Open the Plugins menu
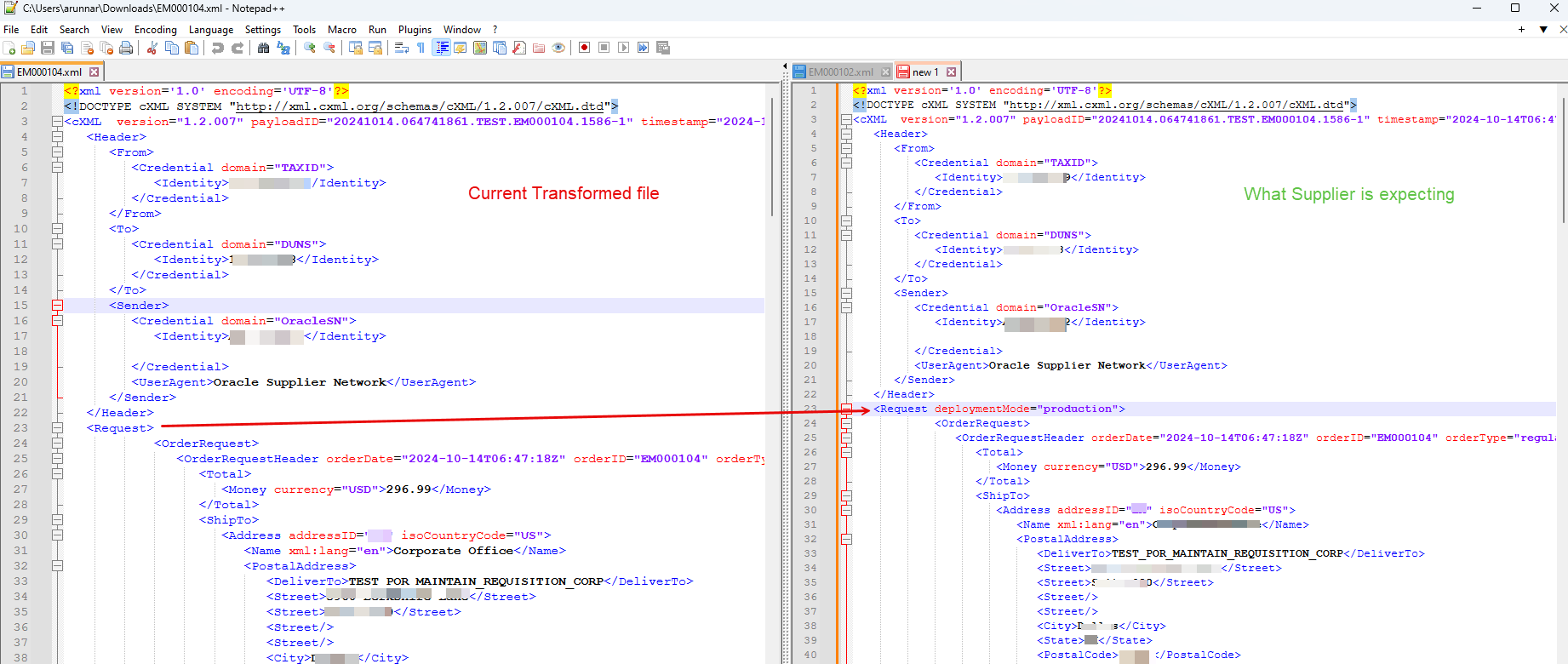1568x664 pixels. click(x=415, y=29)
